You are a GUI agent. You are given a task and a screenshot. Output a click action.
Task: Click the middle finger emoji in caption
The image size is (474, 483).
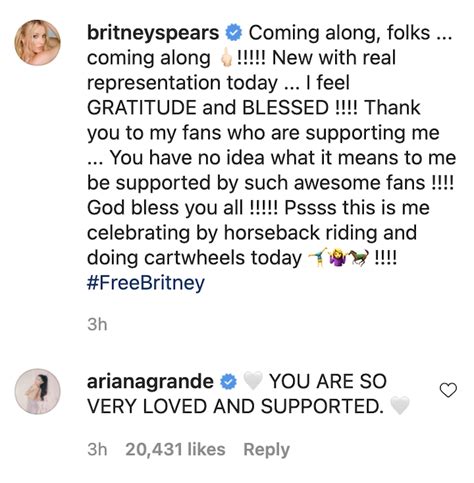(226, 58)
